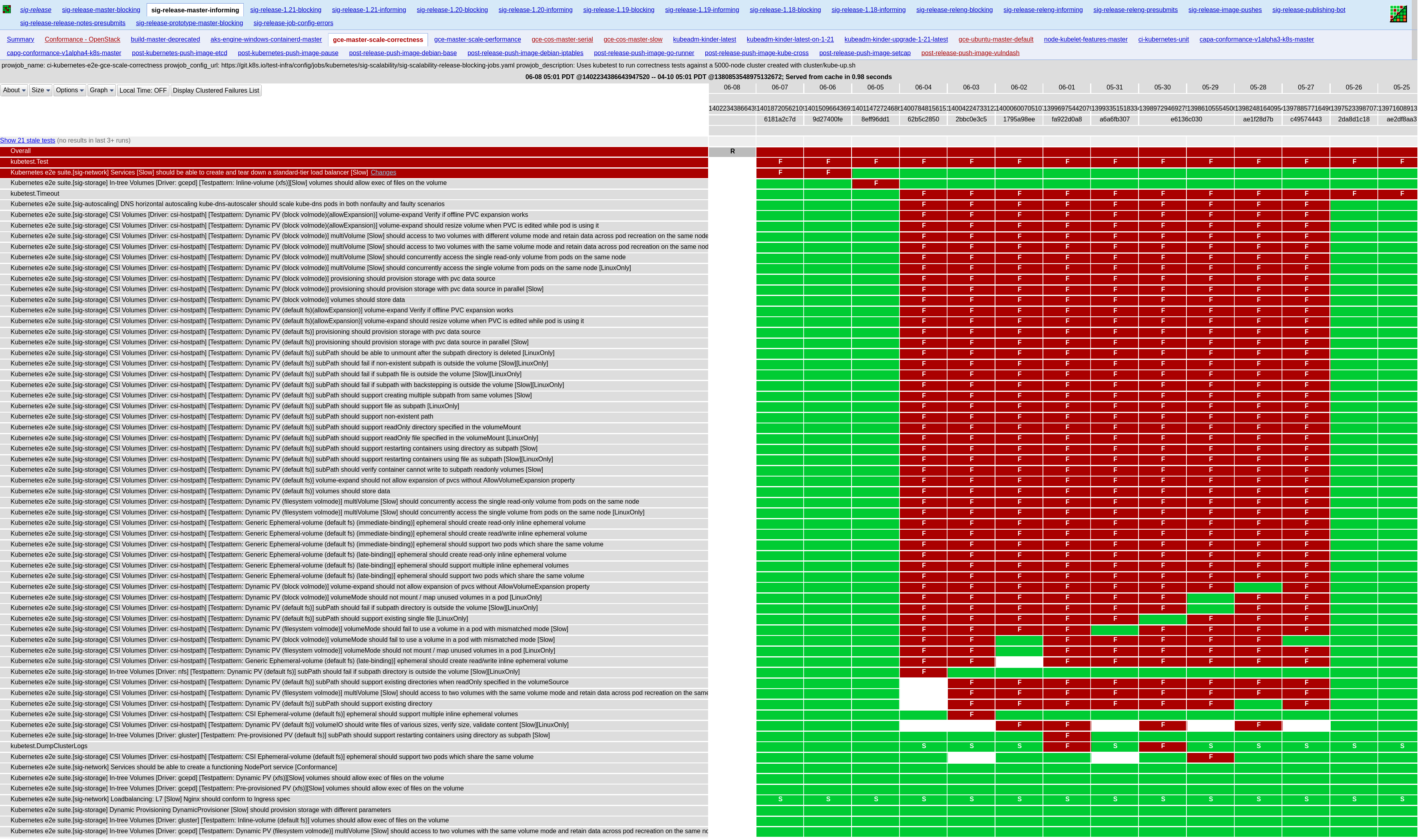Viewport: 1421px width, 840px height.
Task: Expand the Options dropdown menu
Action: click(x=70, y=91)
